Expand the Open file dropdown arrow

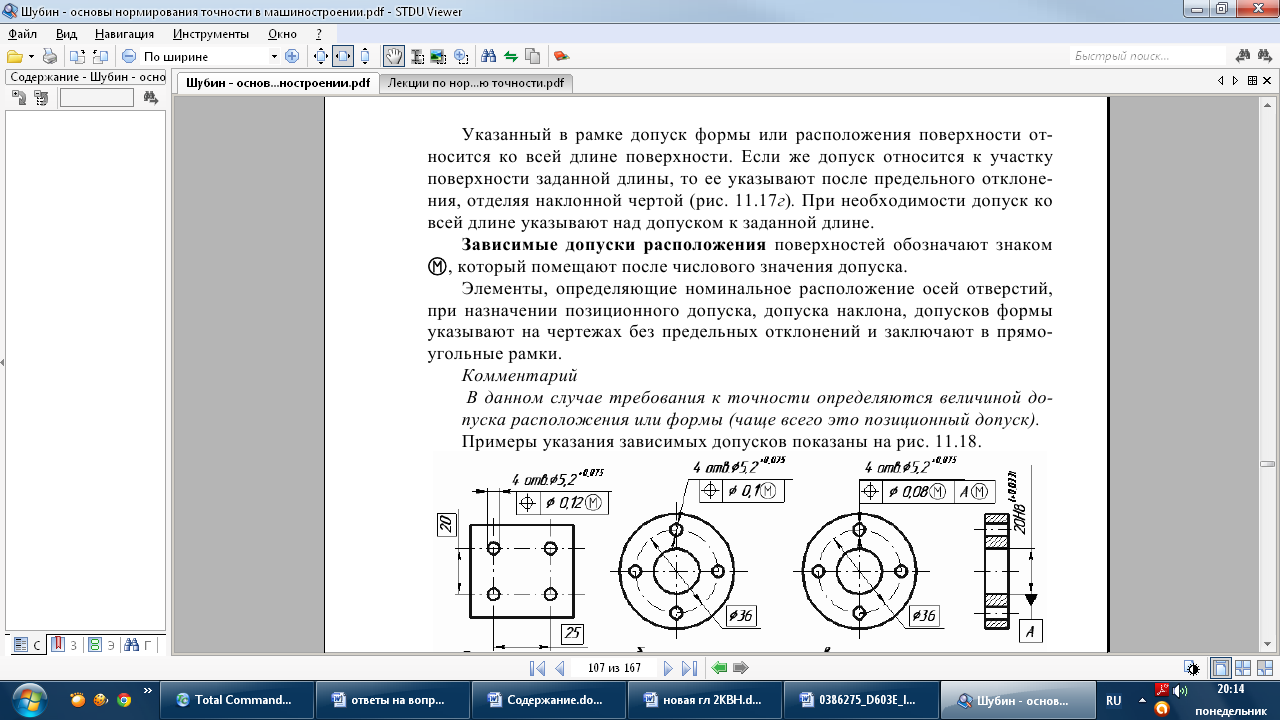coord(31,56)
